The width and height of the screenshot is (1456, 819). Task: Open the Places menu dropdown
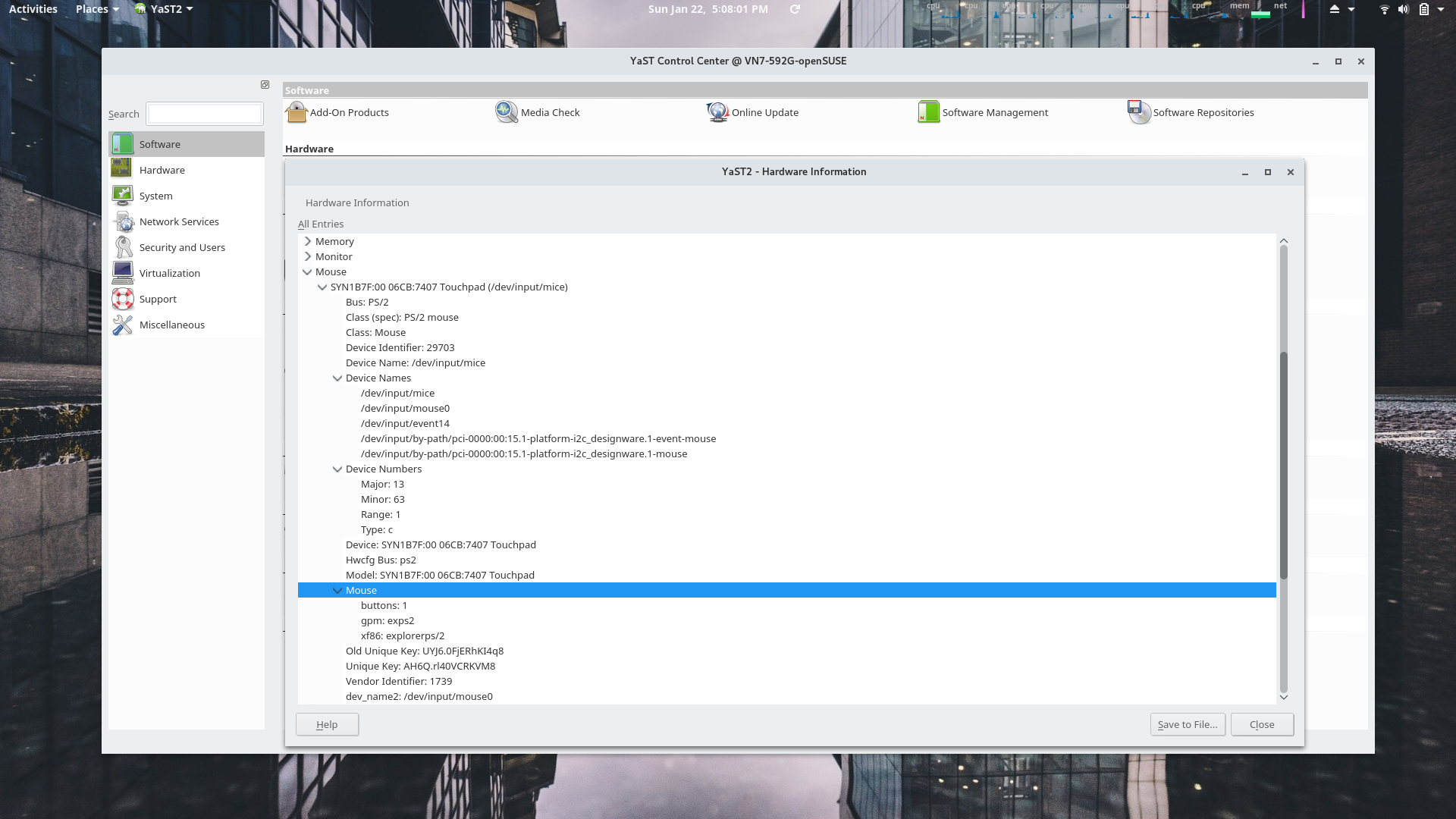(x=97, y=9)
